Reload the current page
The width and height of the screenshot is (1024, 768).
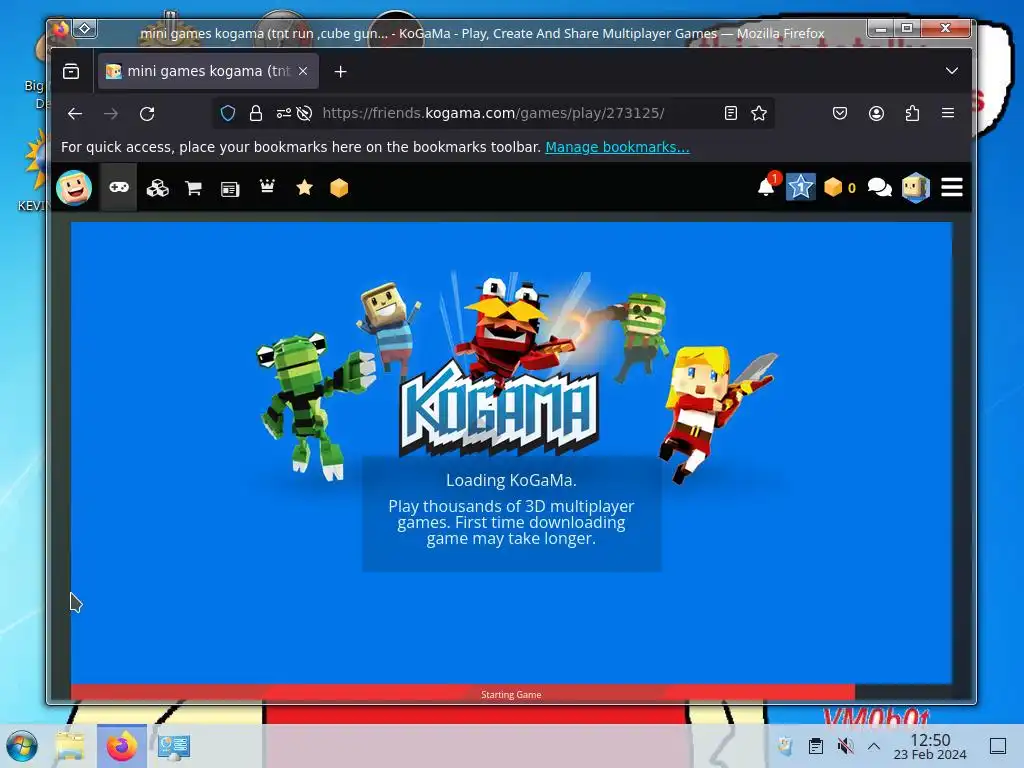pos(147,114)
